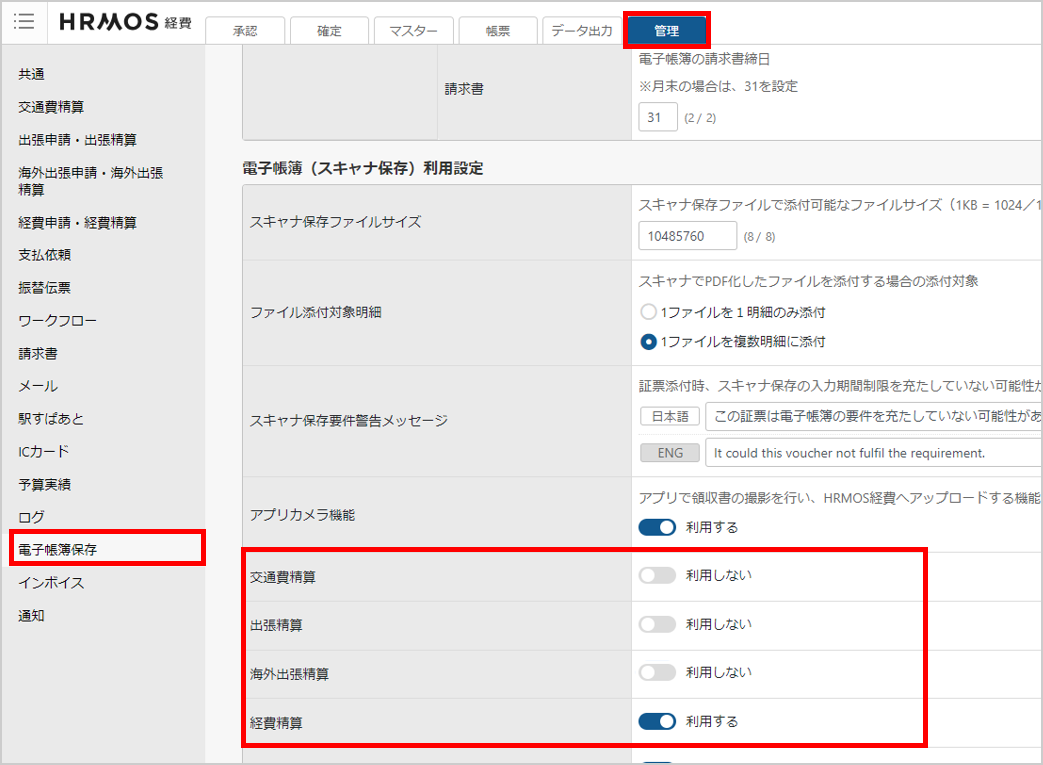Open インボイス in the sidebar
The height and width of the screenshot is (765, 1043).
tap(51, 583)
